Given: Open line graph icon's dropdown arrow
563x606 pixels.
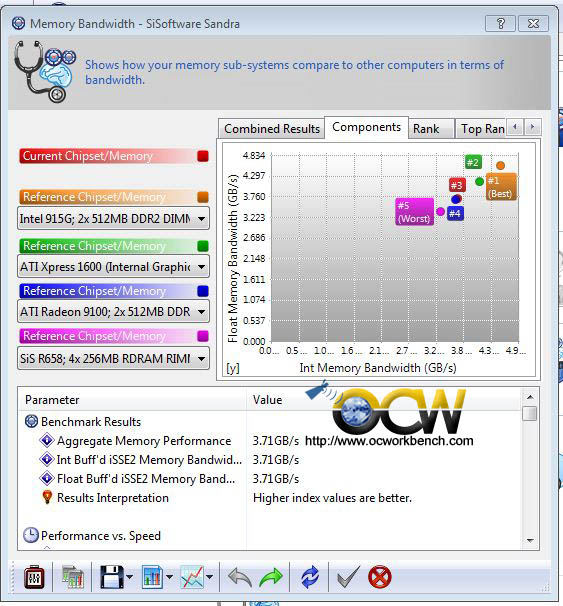Looking at the screenshot, I should click(x=209, y=577).
